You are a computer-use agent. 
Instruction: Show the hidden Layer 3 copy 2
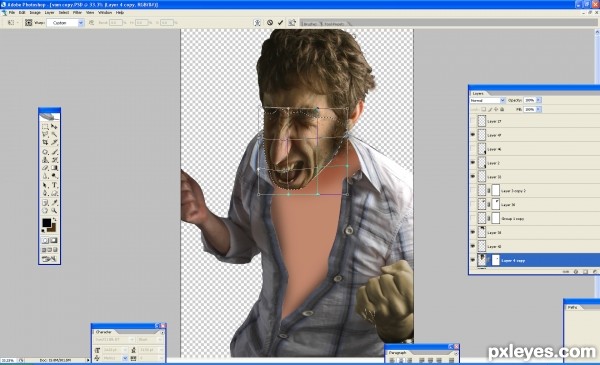(x=473, y=191)
